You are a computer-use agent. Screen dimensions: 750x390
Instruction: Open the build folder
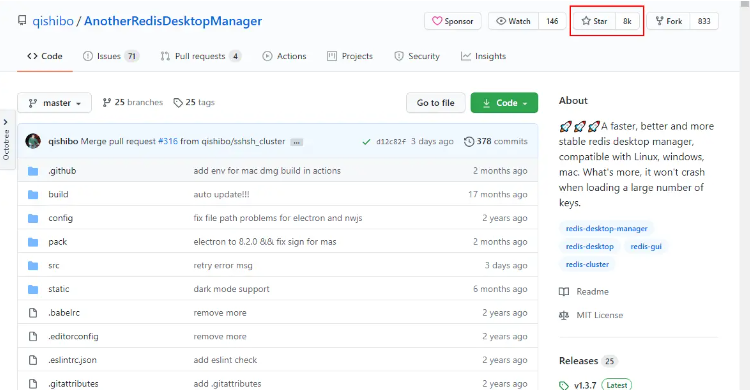point(58,194)
